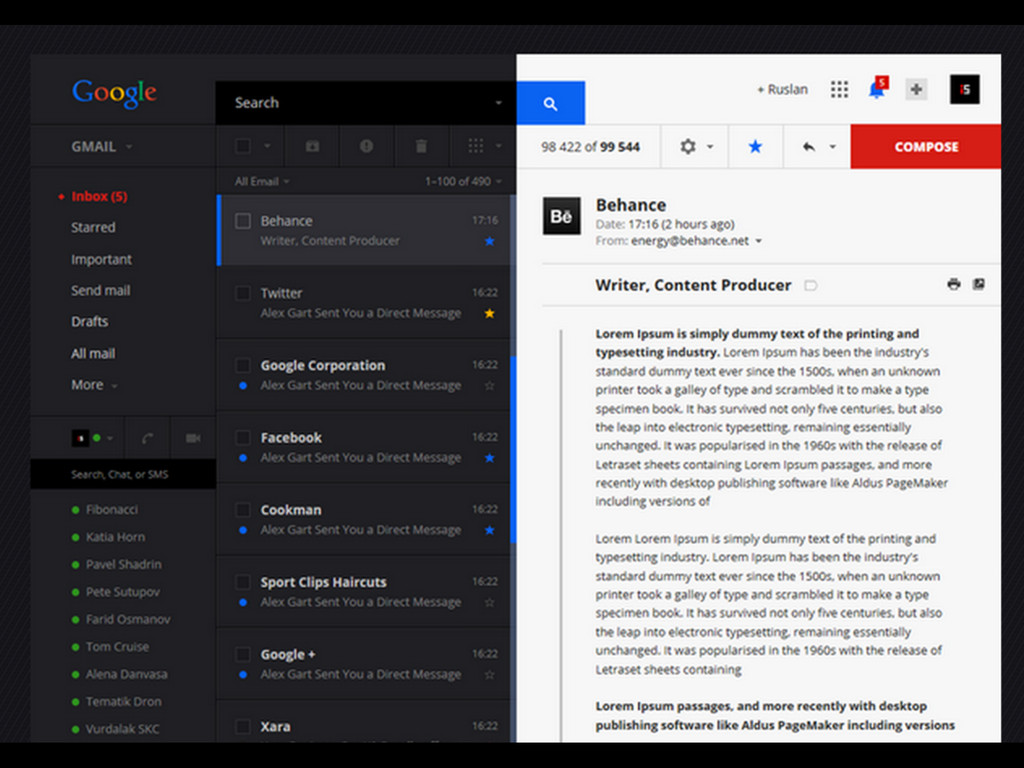Star the Google + email row

[489, 675]
